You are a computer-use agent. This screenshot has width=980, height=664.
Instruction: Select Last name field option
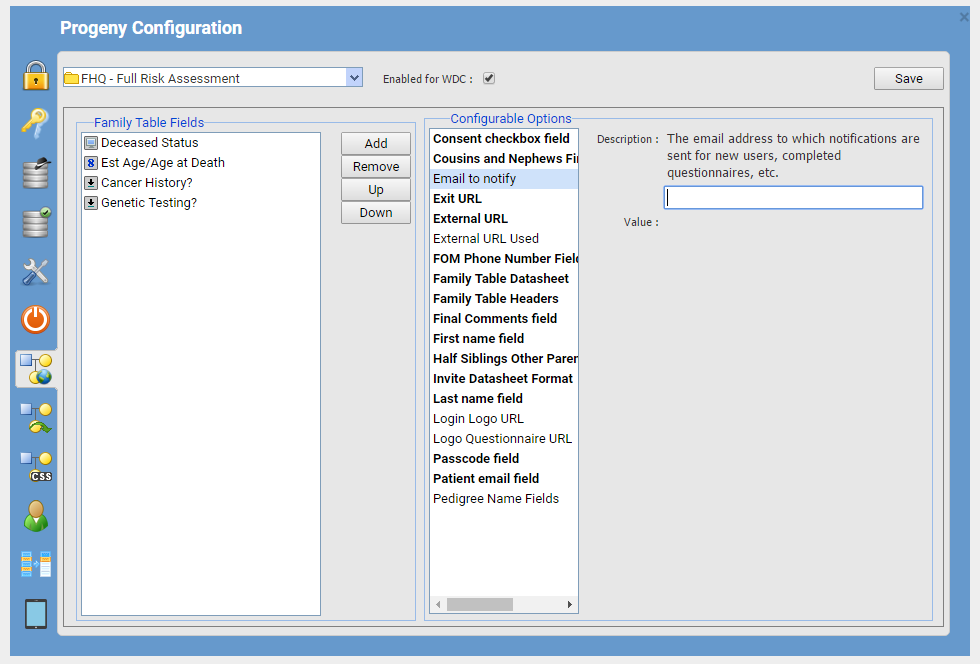click(504, 399)
